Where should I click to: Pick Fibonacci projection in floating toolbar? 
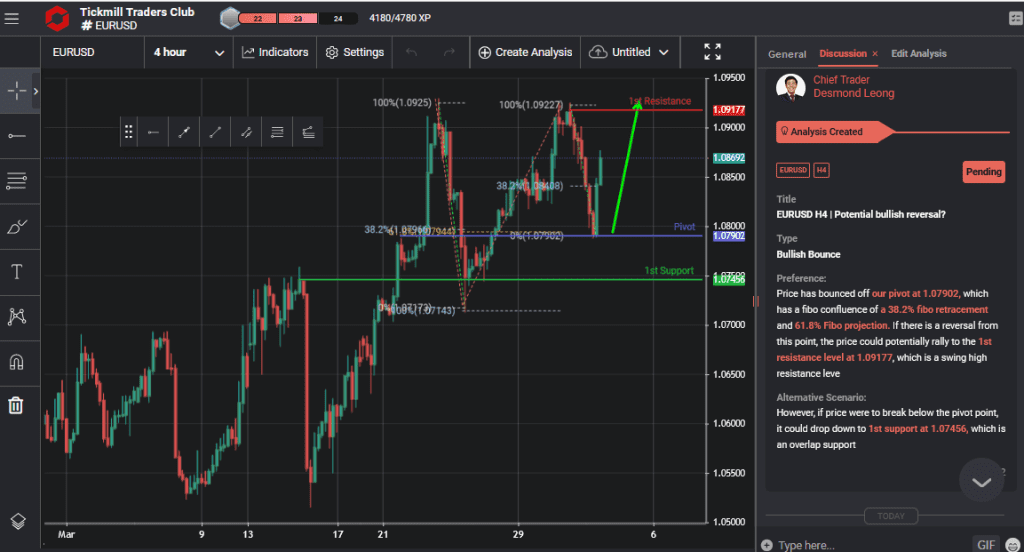pos(308,132)
